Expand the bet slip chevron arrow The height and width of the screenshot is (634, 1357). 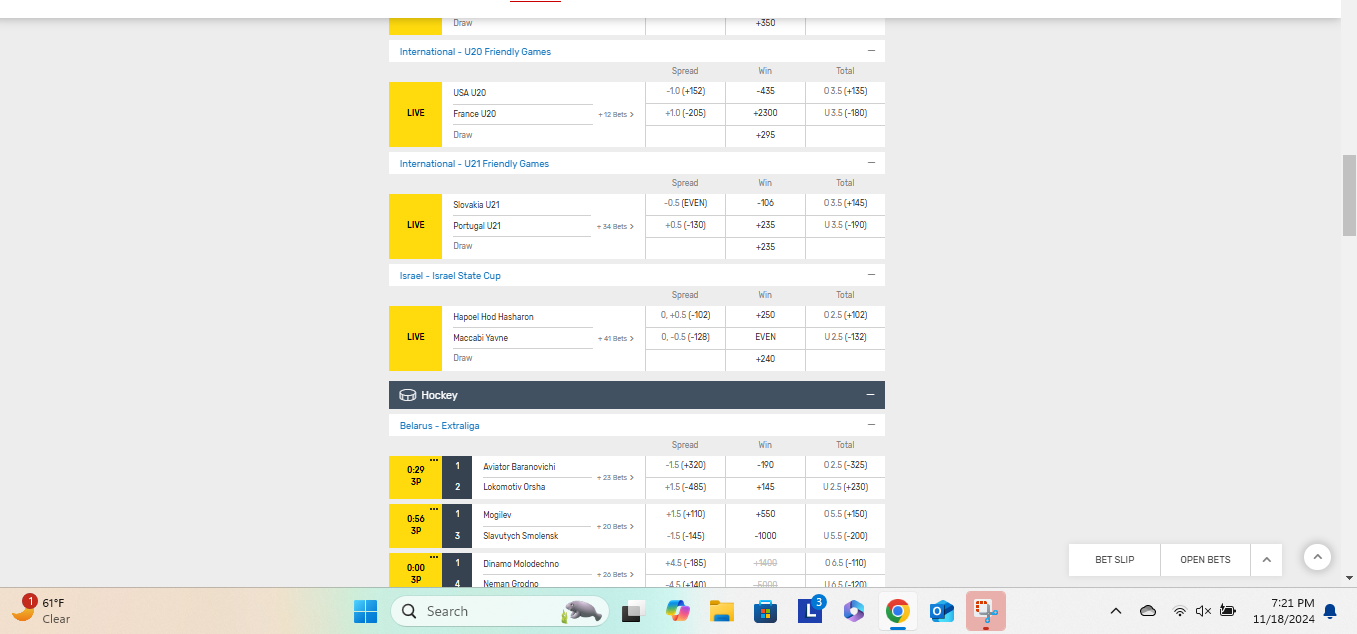1266,560
